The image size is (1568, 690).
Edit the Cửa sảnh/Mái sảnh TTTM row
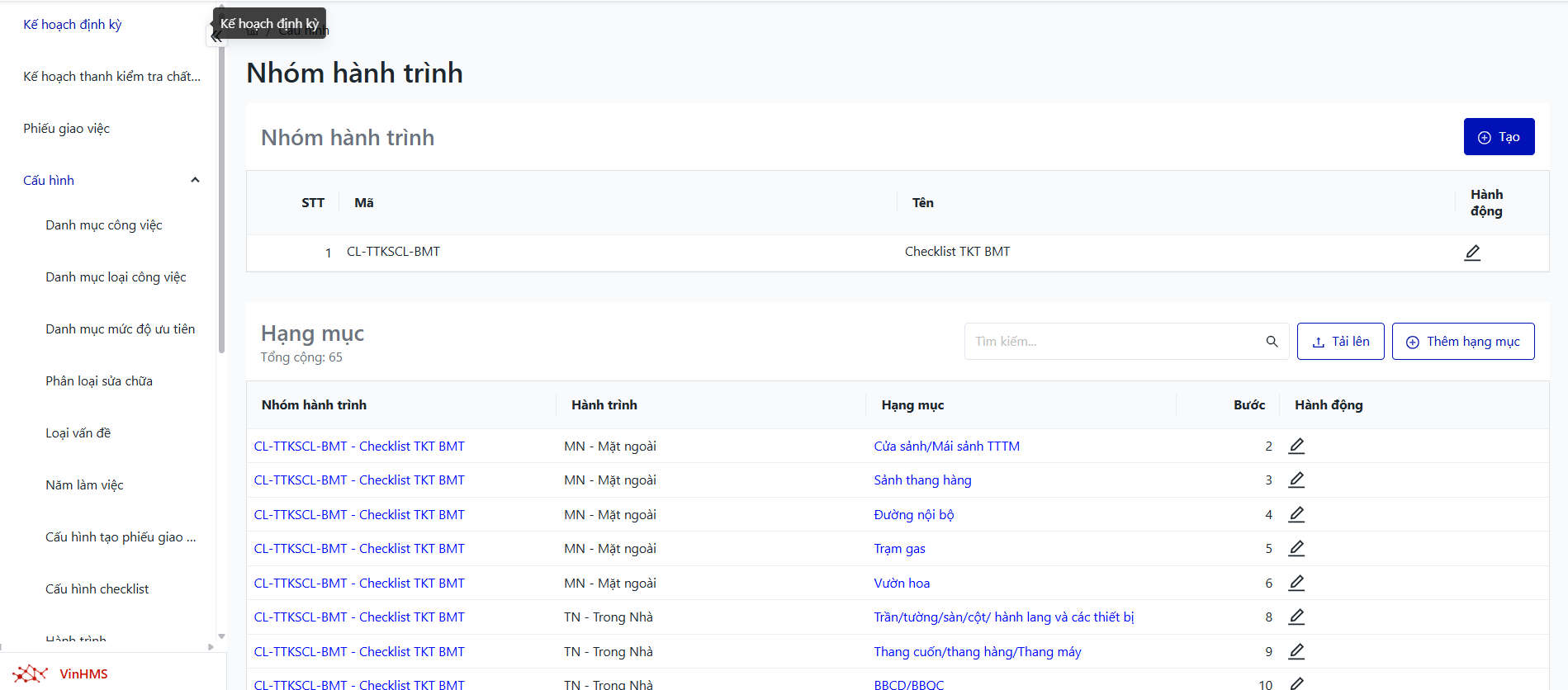click(x=1296, y=446)
